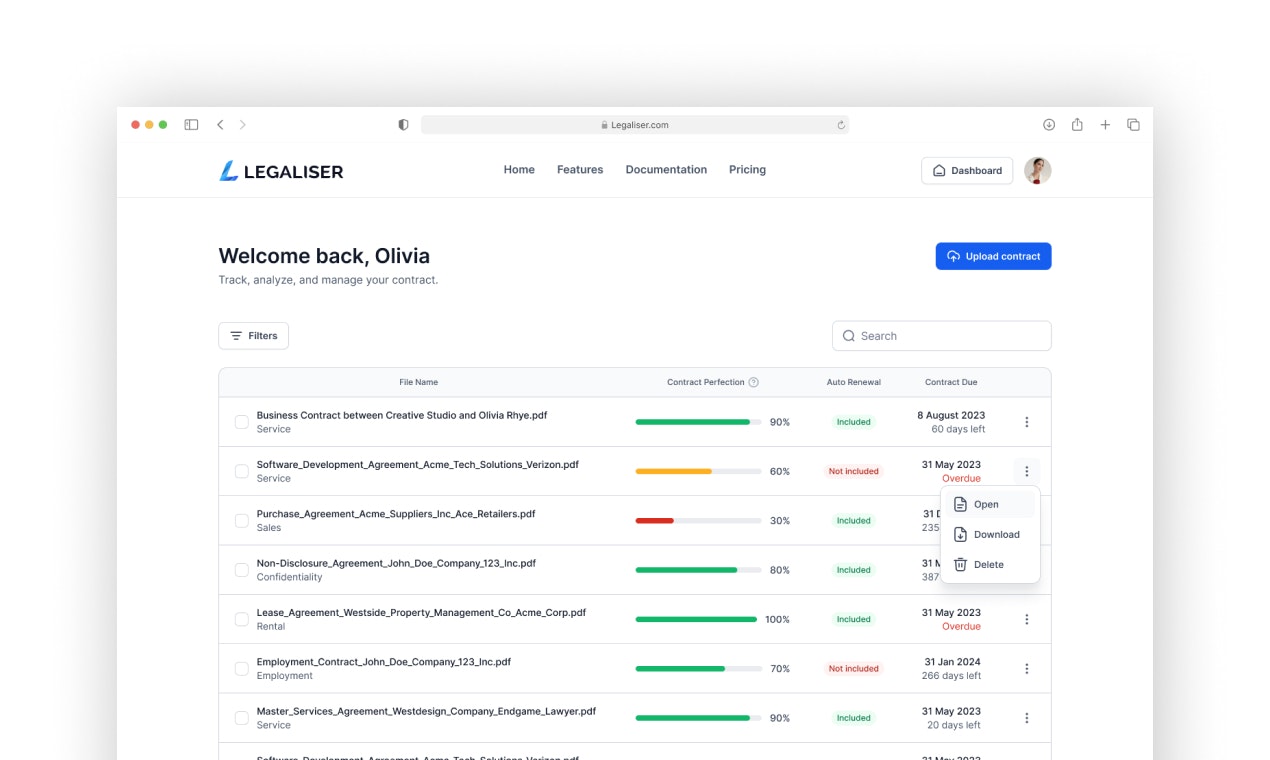Screen dimensions: 1270x760
Task: Open a new tab with plus icon
Action: (1105, 125)
